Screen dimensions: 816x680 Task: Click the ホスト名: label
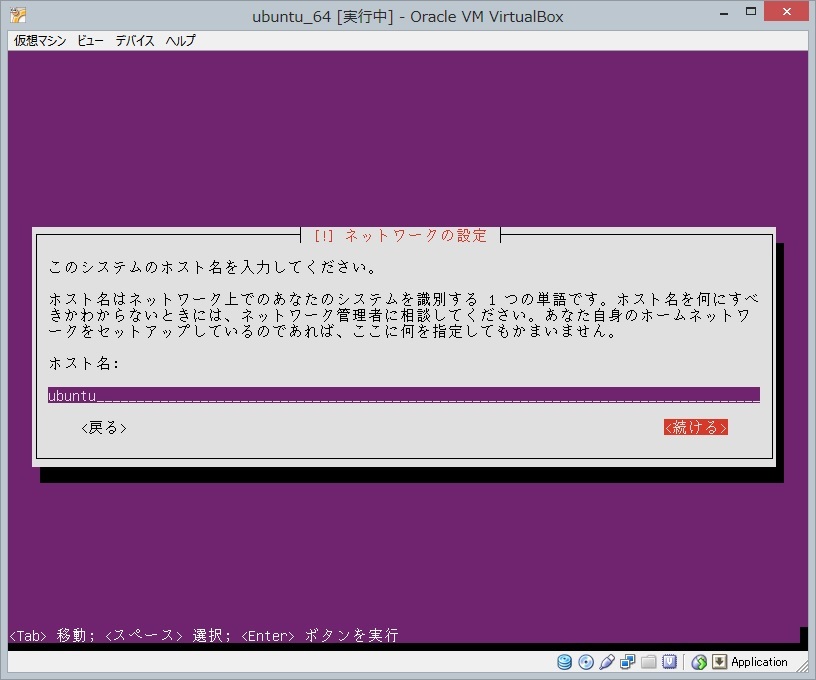click(84, 363)
